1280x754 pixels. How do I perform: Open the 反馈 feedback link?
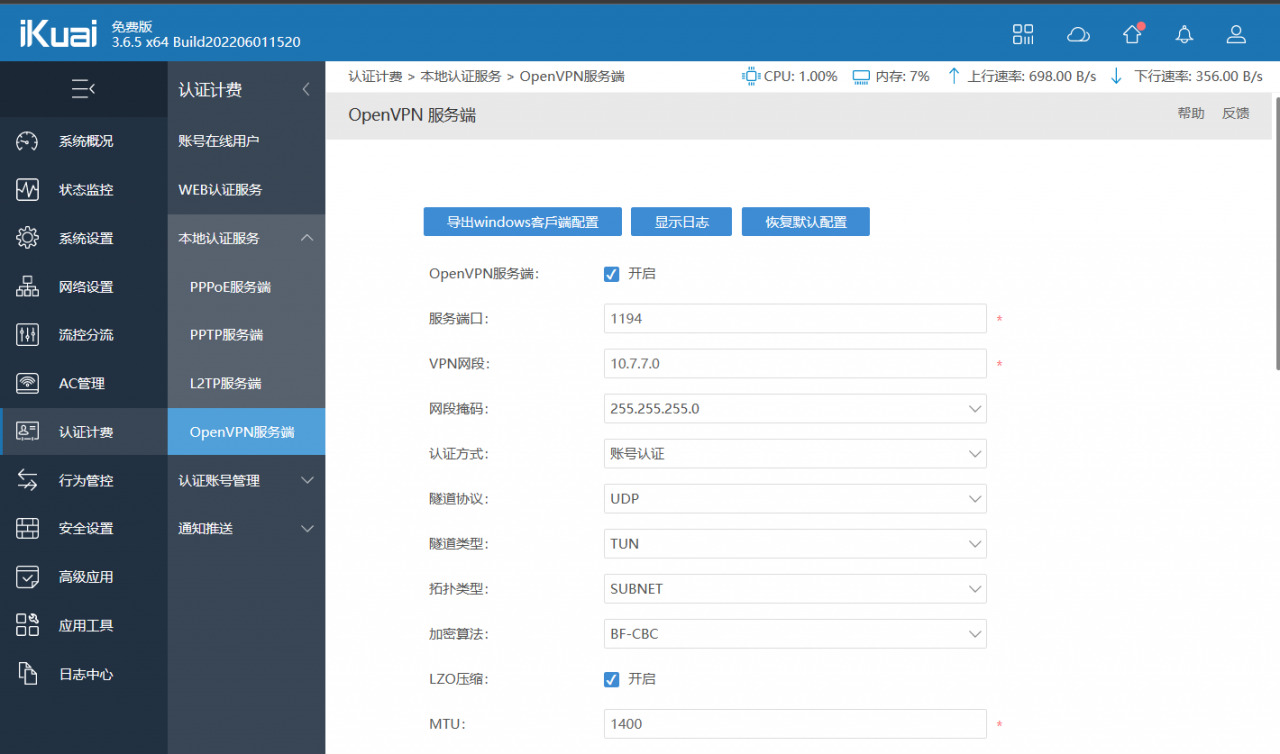click(1236, 114)
